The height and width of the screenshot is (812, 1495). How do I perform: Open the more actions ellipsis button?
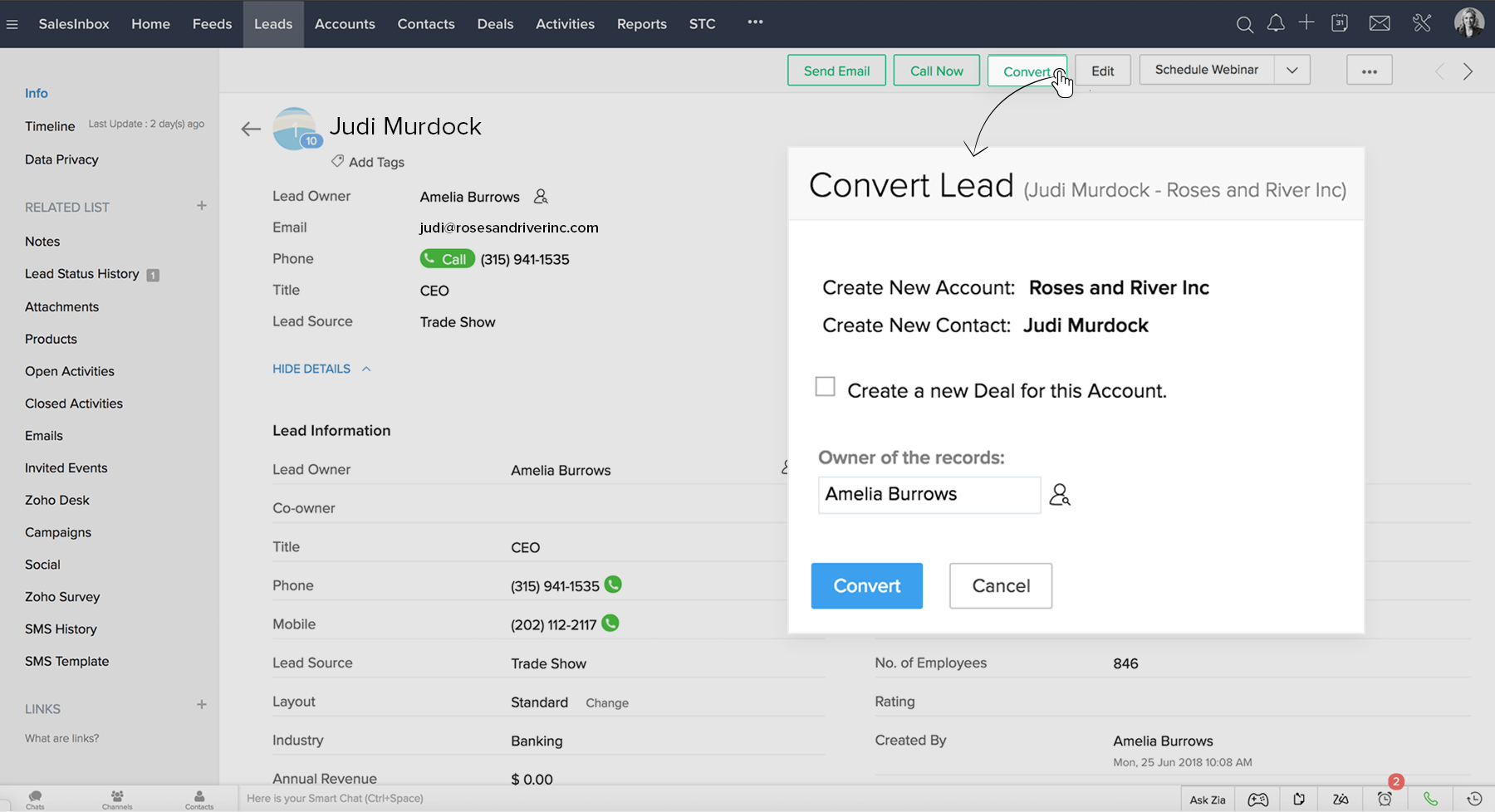coord(1370,71)
